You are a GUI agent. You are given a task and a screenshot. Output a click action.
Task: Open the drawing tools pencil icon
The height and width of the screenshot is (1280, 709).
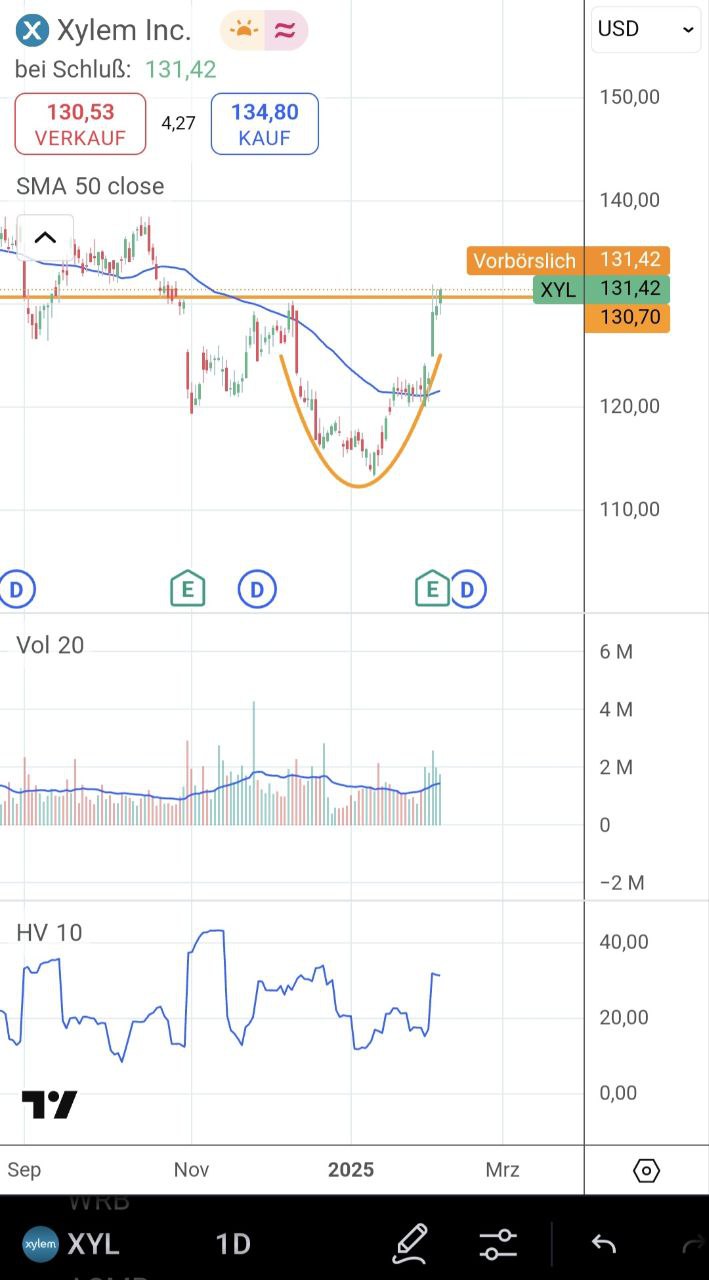[410, 1243]
